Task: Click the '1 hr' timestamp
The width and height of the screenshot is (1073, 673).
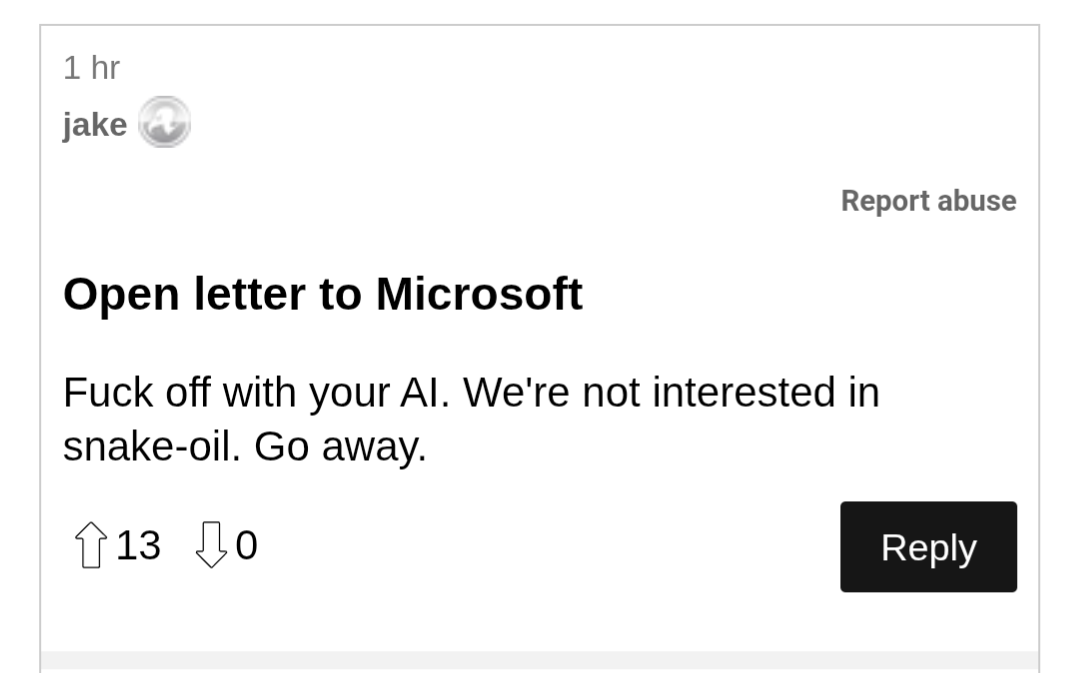Action: click(x=91, y=68)
